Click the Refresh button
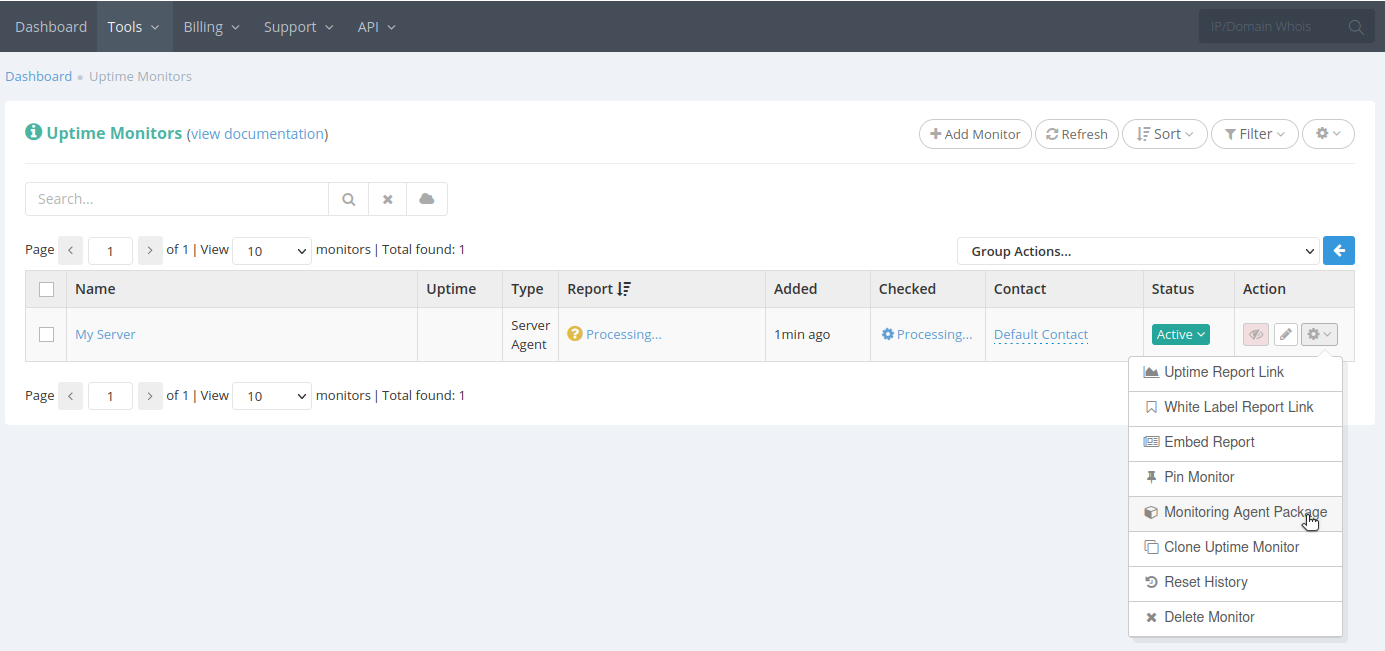This screenshot has height=651, width=1385. (x=1077, y=134)
